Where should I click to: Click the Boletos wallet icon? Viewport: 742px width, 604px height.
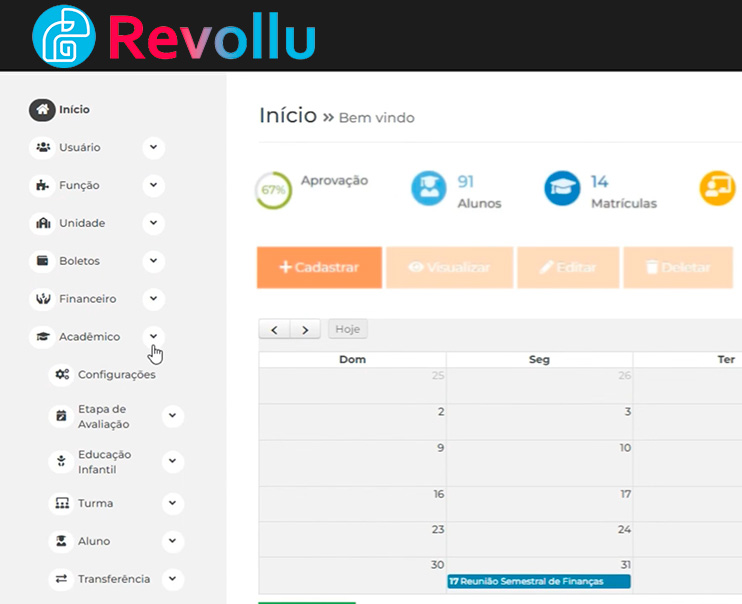(43, 261)
